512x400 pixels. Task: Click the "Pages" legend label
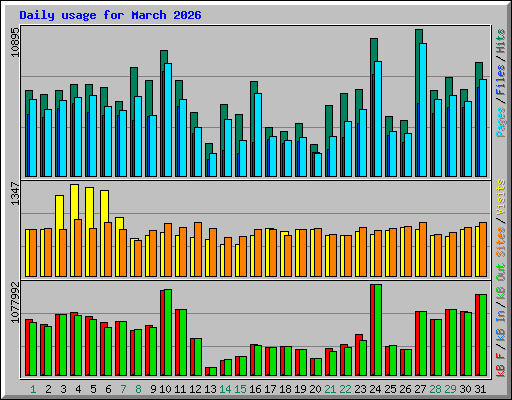click(501, 122)
